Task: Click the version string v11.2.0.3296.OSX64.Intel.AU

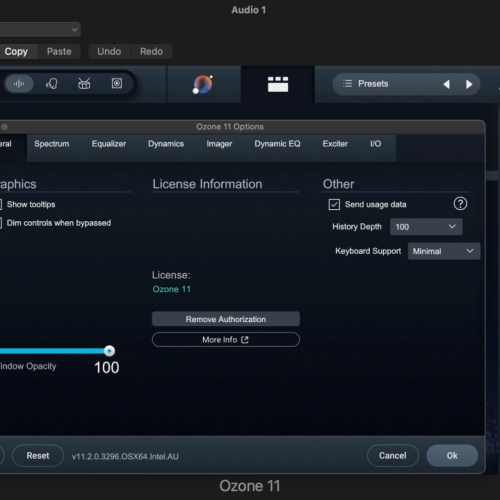Action: pyautogui.click(x=125, y=457)
